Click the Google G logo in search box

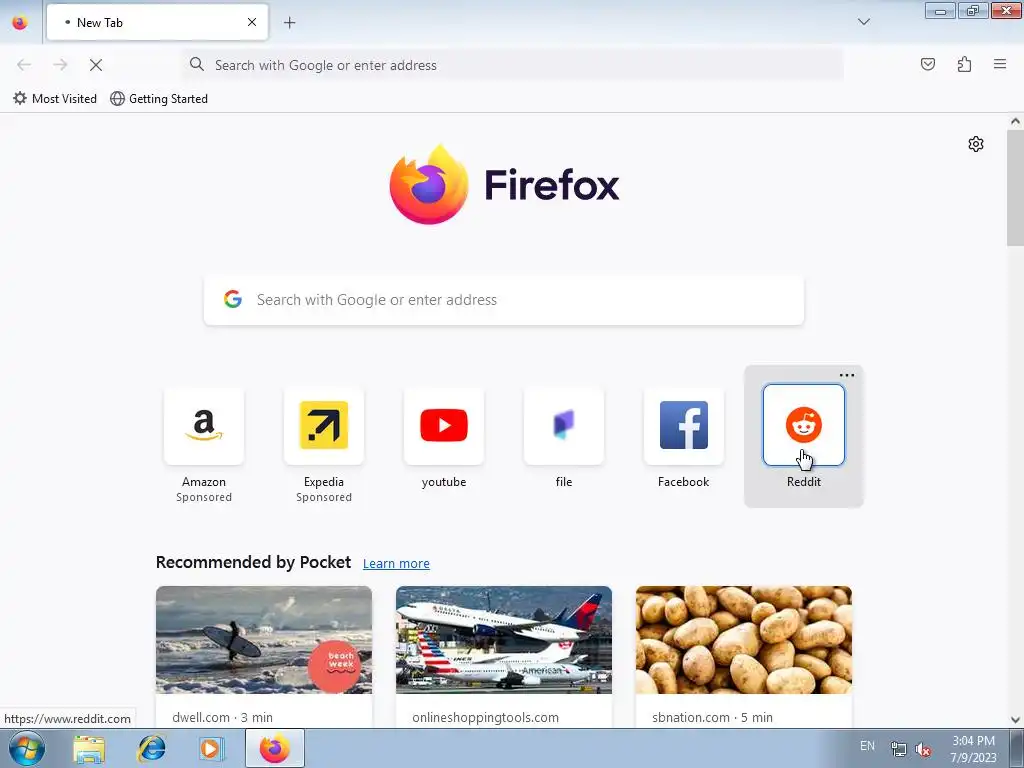click(233, 300)
